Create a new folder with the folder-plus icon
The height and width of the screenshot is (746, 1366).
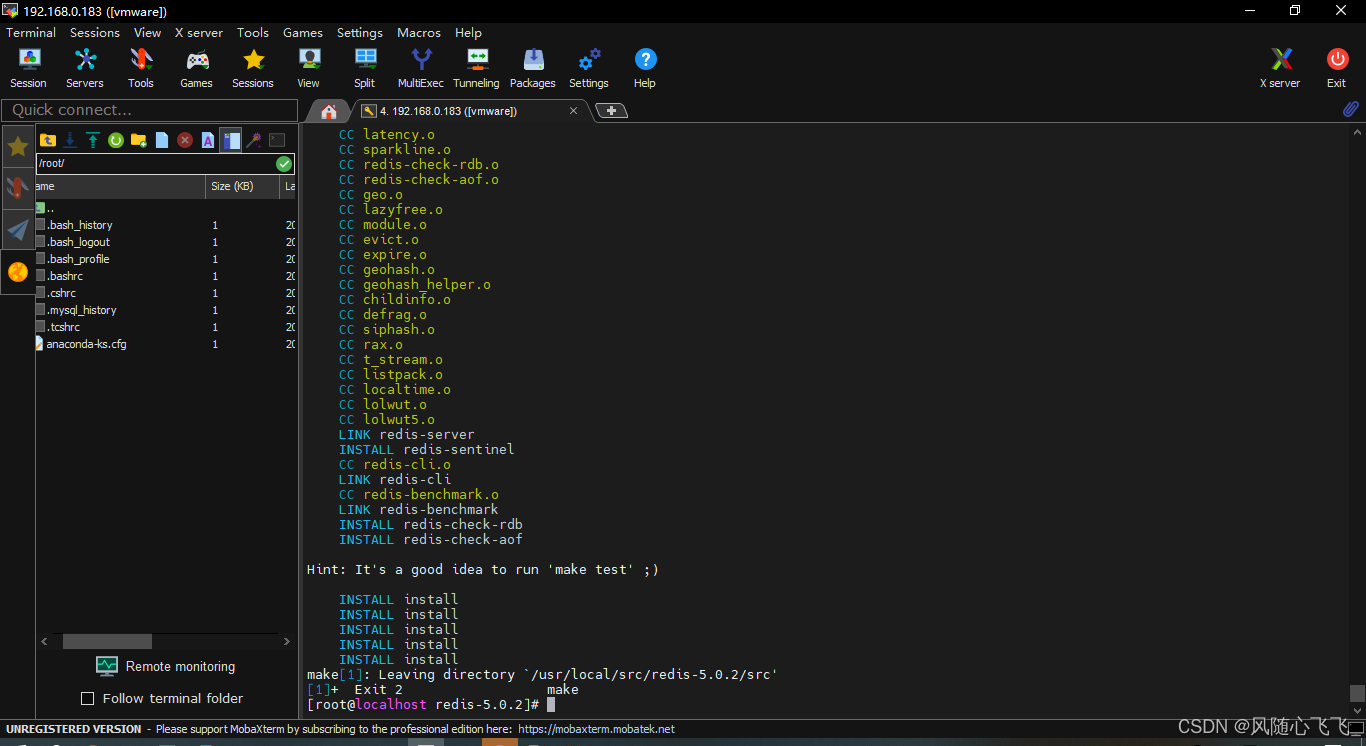pos(139,140)
